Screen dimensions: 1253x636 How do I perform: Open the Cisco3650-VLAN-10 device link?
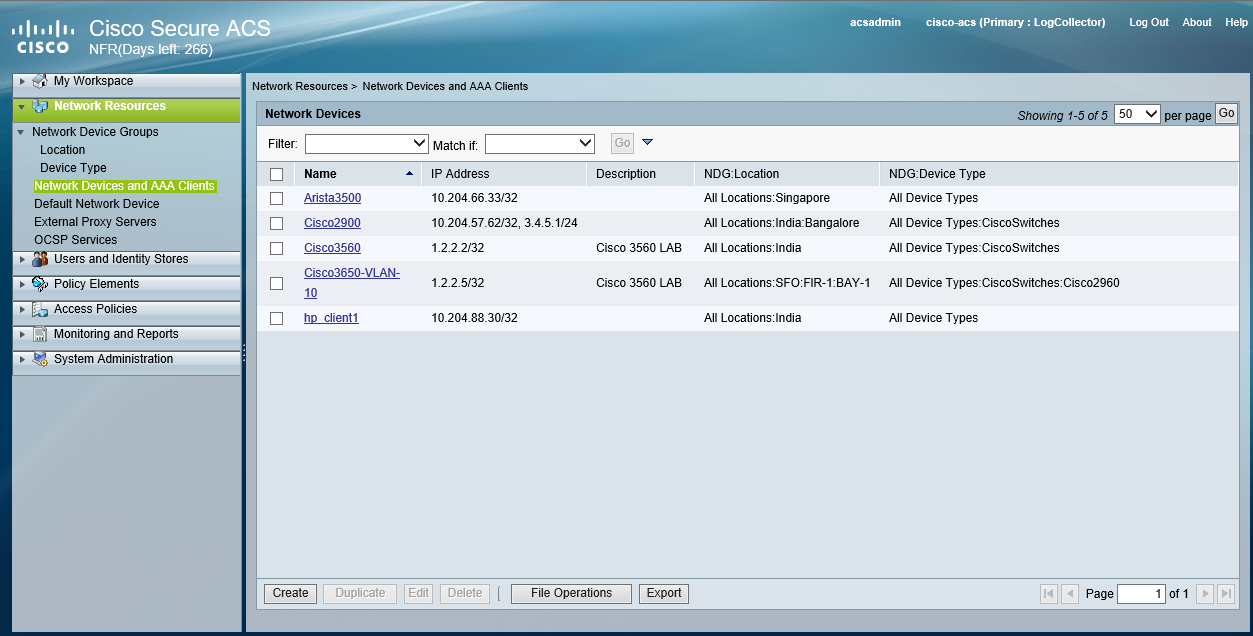click(352, 283)
